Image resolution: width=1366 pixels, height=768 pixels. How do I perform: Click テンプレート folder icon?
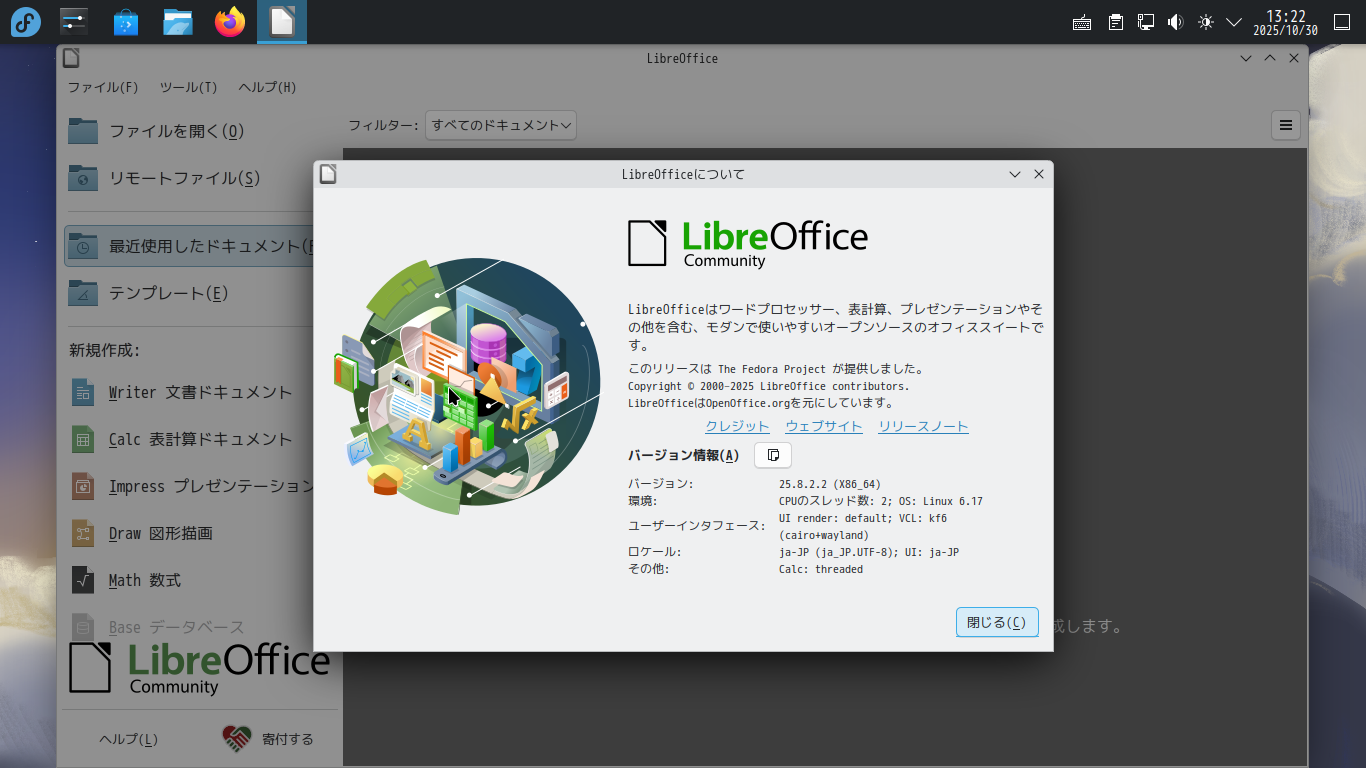[83, 293]
